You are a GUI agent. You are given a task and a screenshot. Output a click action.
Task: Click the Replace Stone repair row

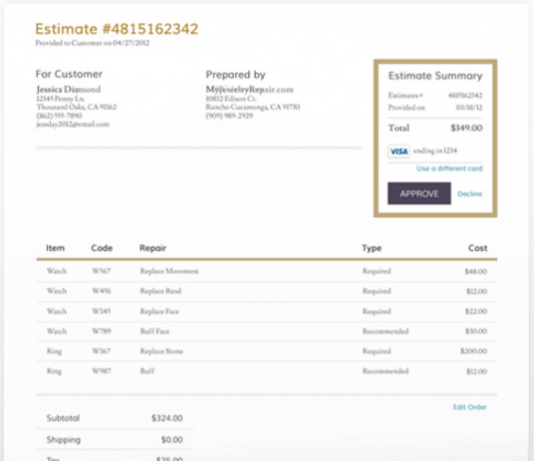(x=267, y=351)
